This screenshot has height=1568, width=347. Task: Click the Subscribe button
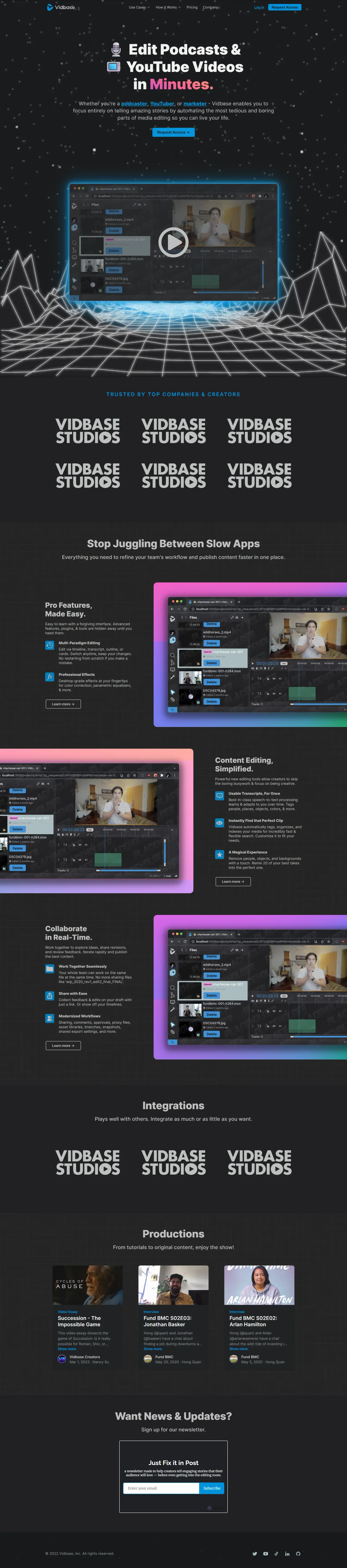(212, 1488)
